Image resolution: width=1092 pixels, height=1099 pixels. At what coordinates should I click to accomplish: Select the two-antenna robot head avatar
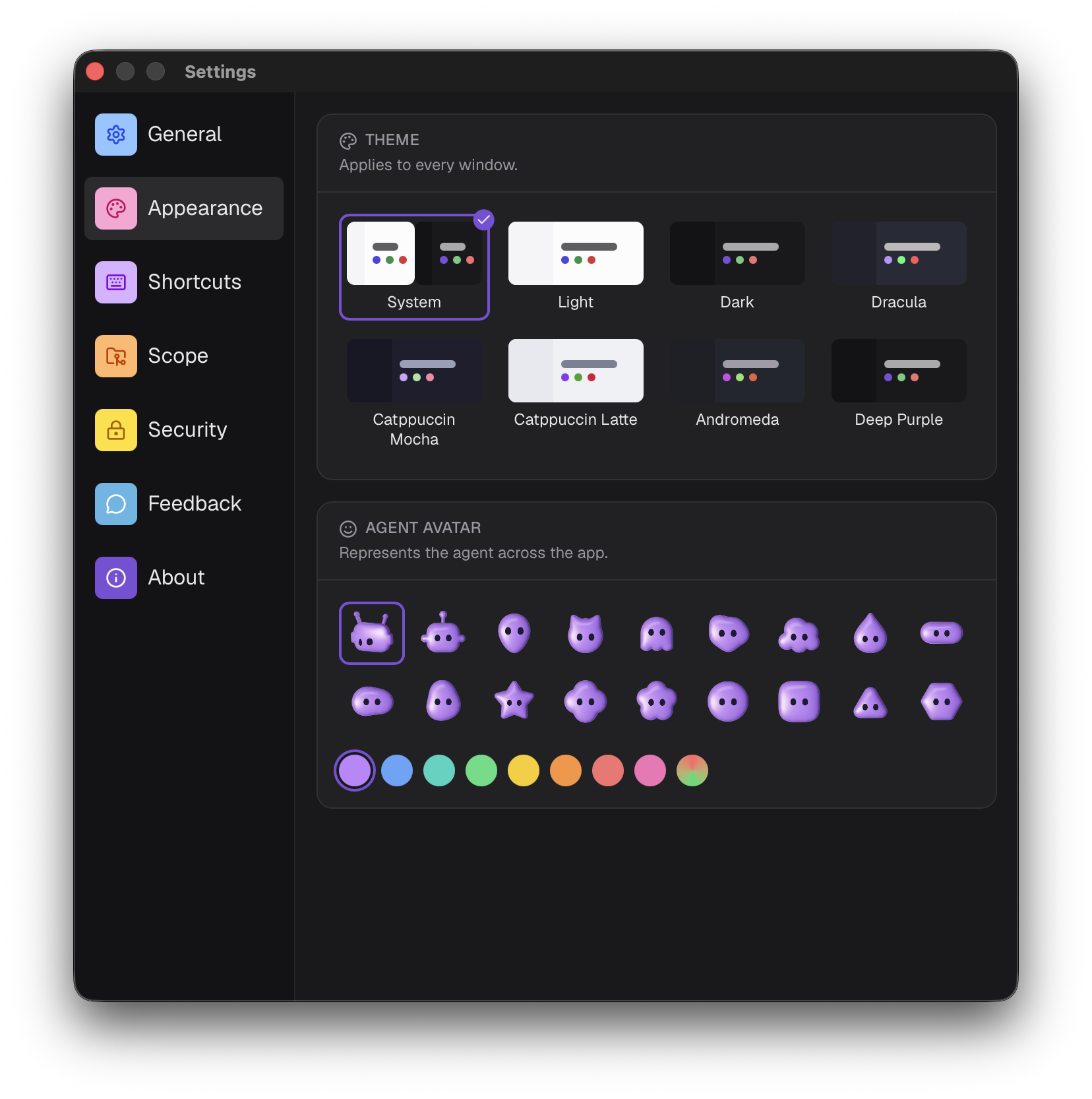pos(372,633)
